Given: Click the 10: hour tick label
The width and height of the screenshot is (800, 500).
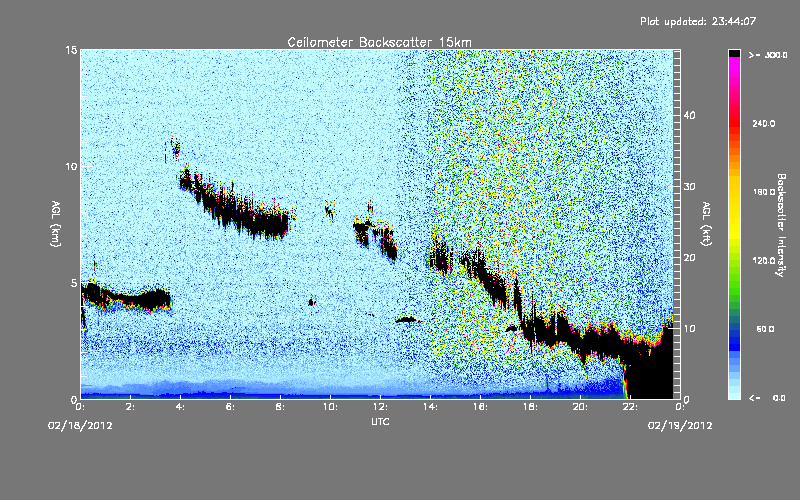Looking at the screenshot, I should tap(330, 407).
